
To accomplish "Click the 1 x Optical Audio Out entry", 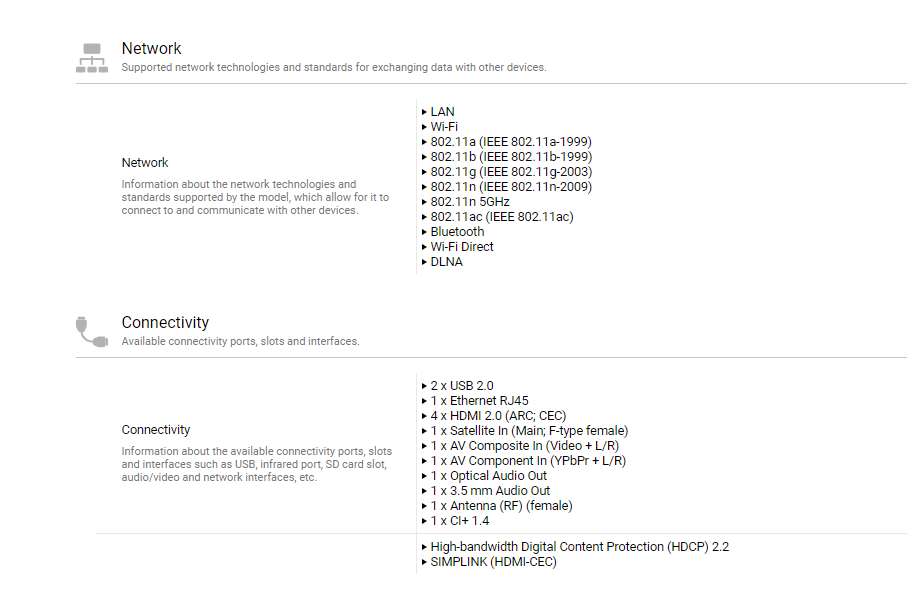I will (488, 476).
